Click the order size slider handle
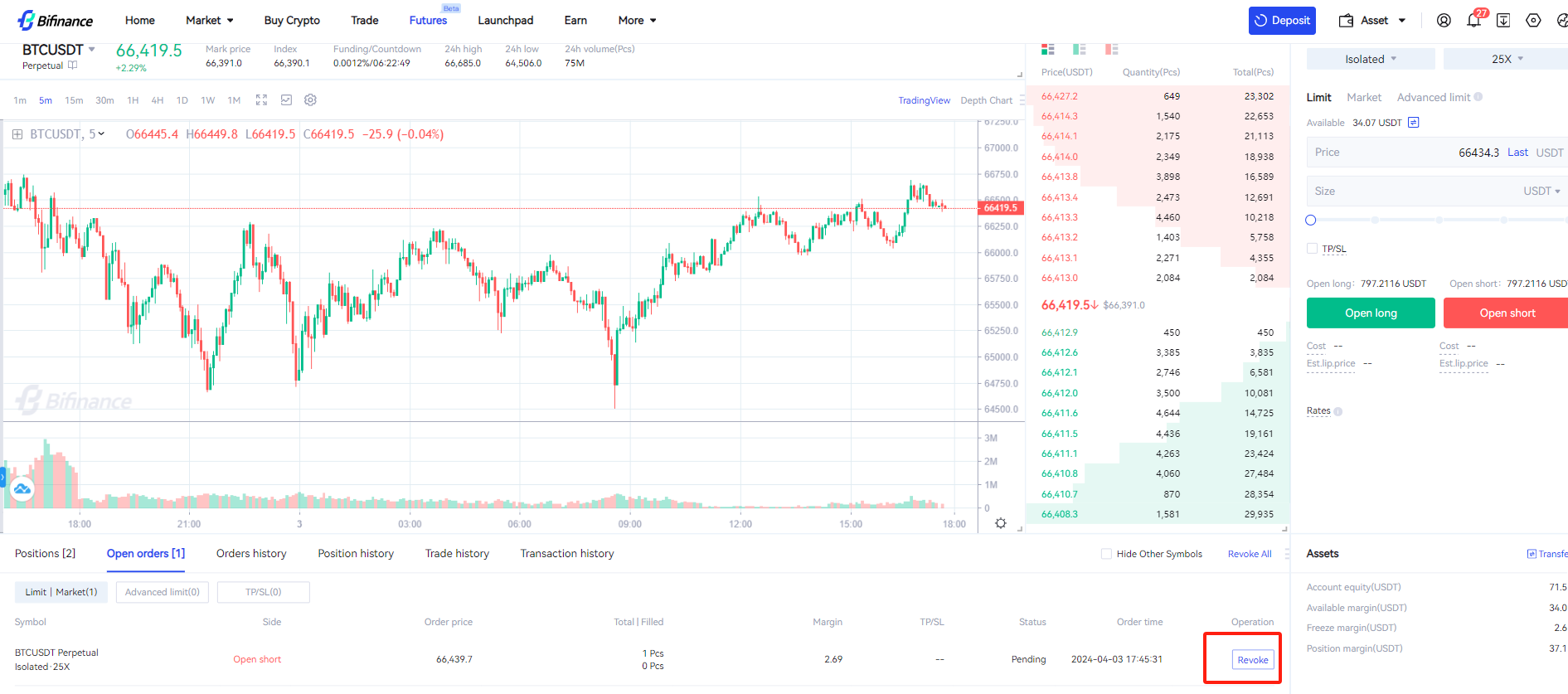Screen dimensions: 1568x694 (1311, 220)
